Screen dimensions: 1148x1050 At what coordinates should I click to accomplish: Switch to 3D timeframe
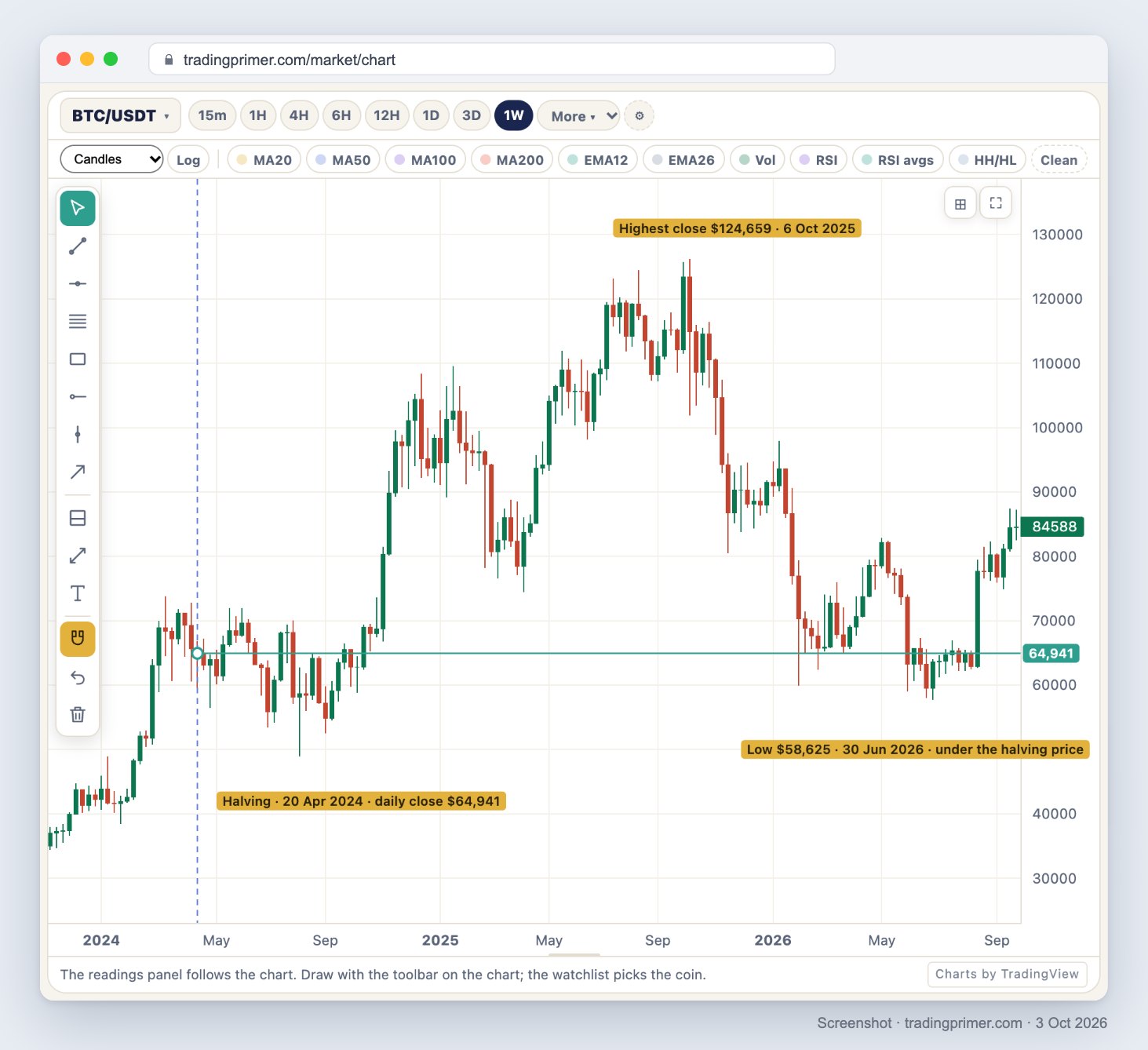[x=472, y=115]
